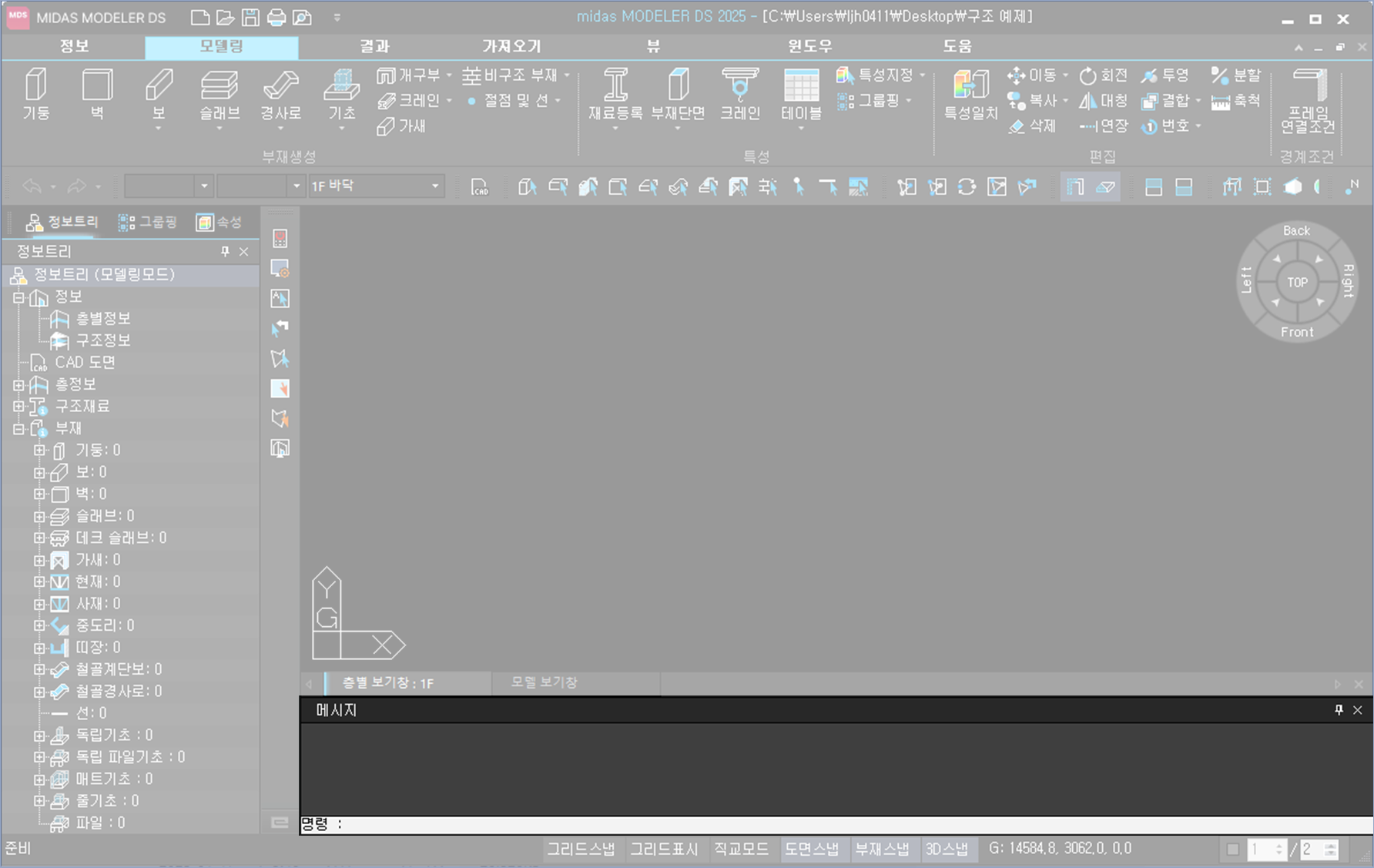The height and width of the screenshot is (868, 1374).
Task: Select the 경사로 (ramp) tool
Action: (280, 96)
